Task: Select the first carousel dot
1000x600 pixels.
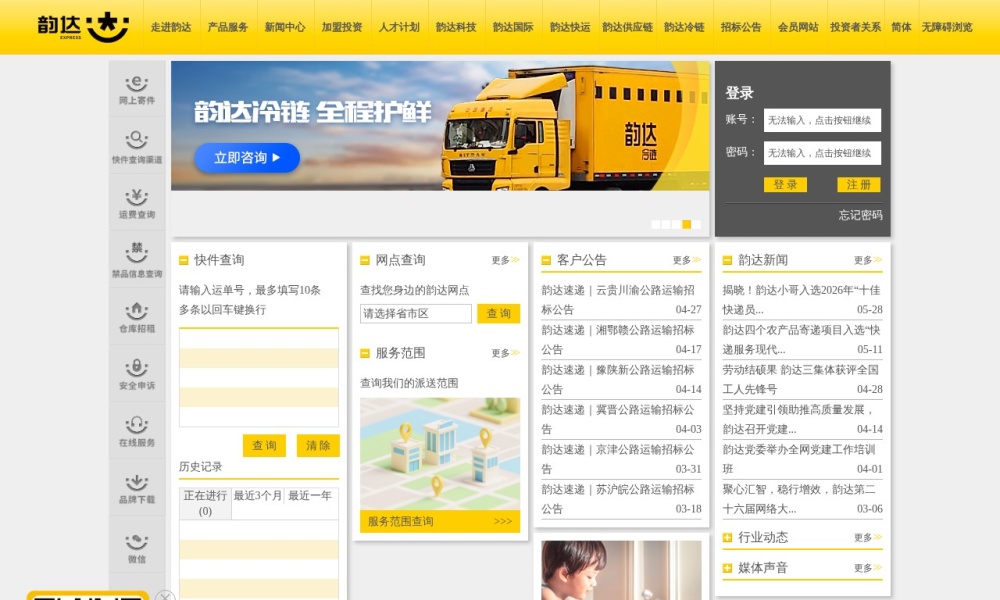Action: tap(656, 224)
